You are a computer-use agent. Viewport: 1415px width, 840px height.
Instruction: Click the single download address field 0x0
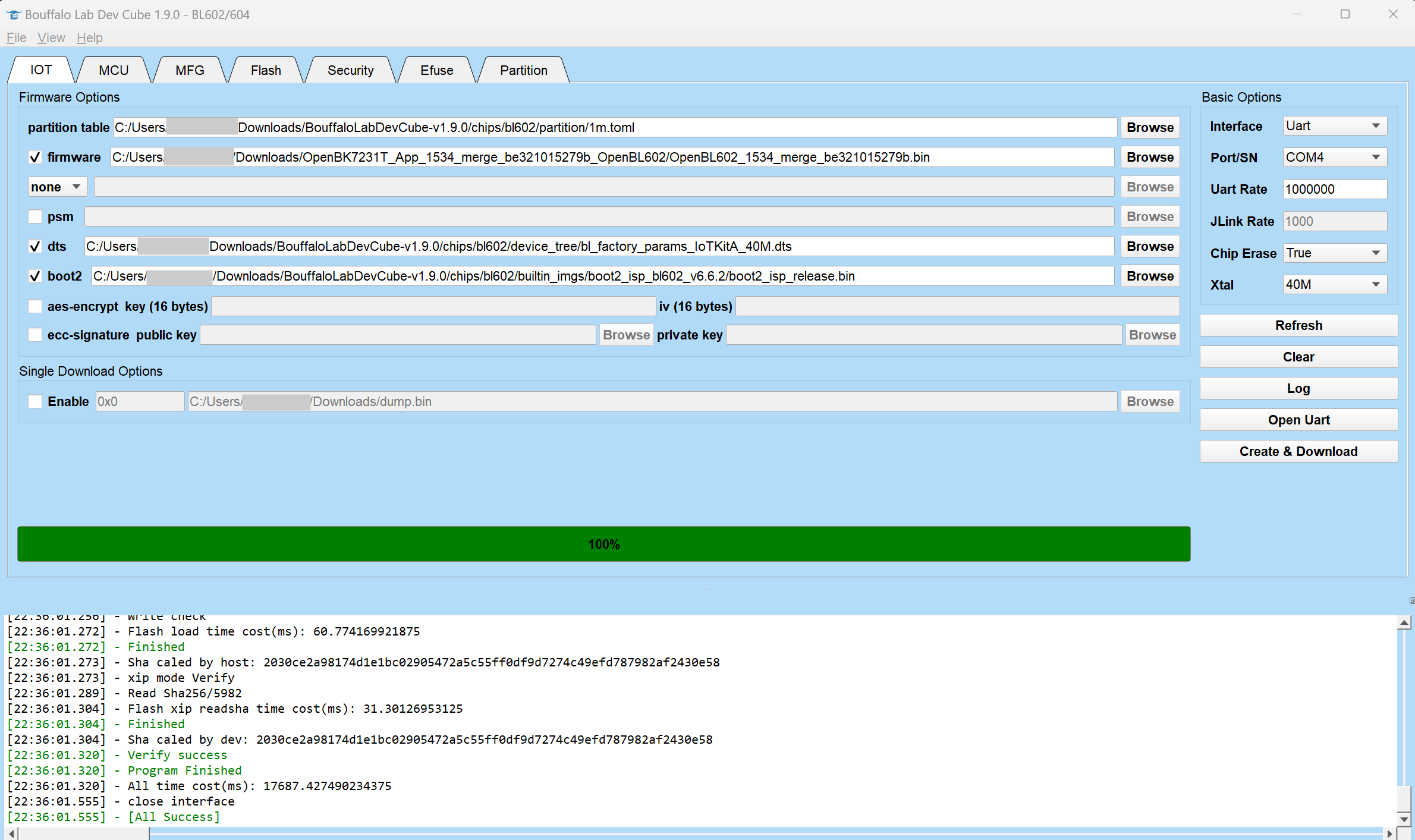tap(140, 401)
